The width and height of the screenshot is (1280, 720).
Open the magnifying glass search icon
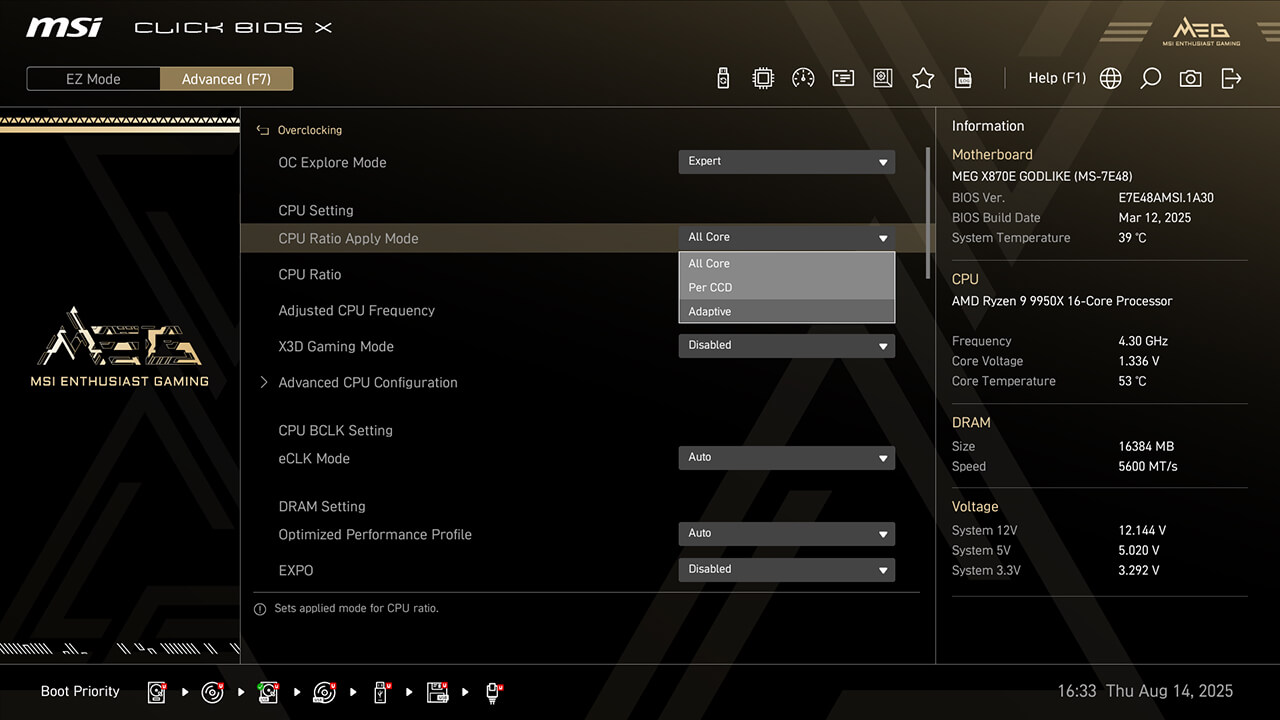tap(1150, 78)
